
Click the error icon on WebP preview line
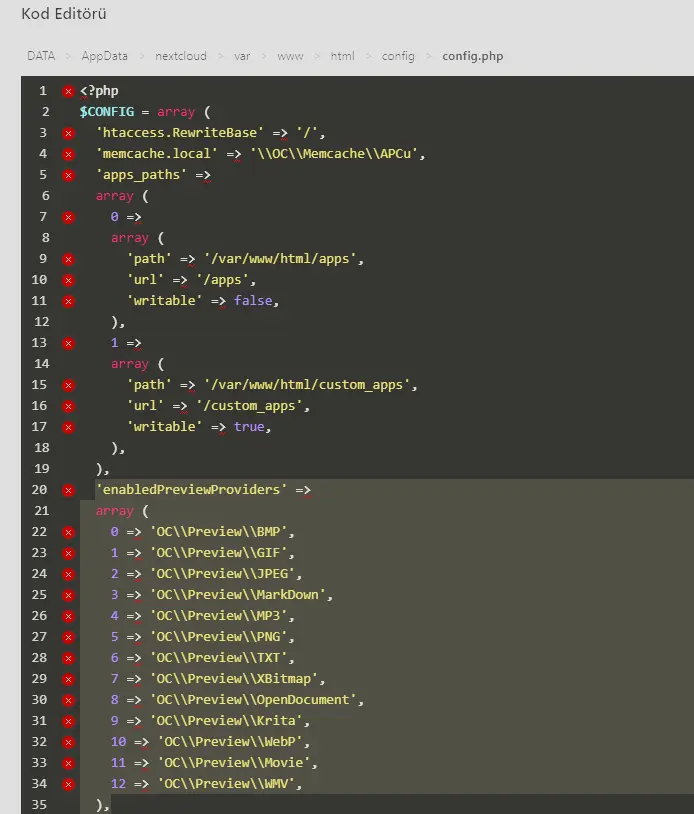click(x=68, y=743)
